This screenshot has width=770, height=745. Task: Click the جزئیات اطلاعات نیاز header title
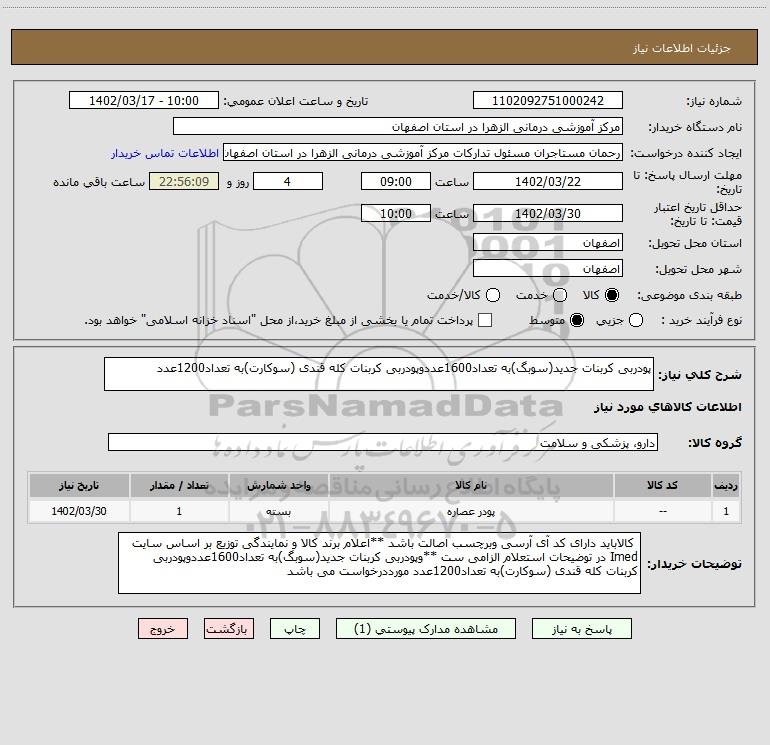pyautogui.click(x=682, y=48)
